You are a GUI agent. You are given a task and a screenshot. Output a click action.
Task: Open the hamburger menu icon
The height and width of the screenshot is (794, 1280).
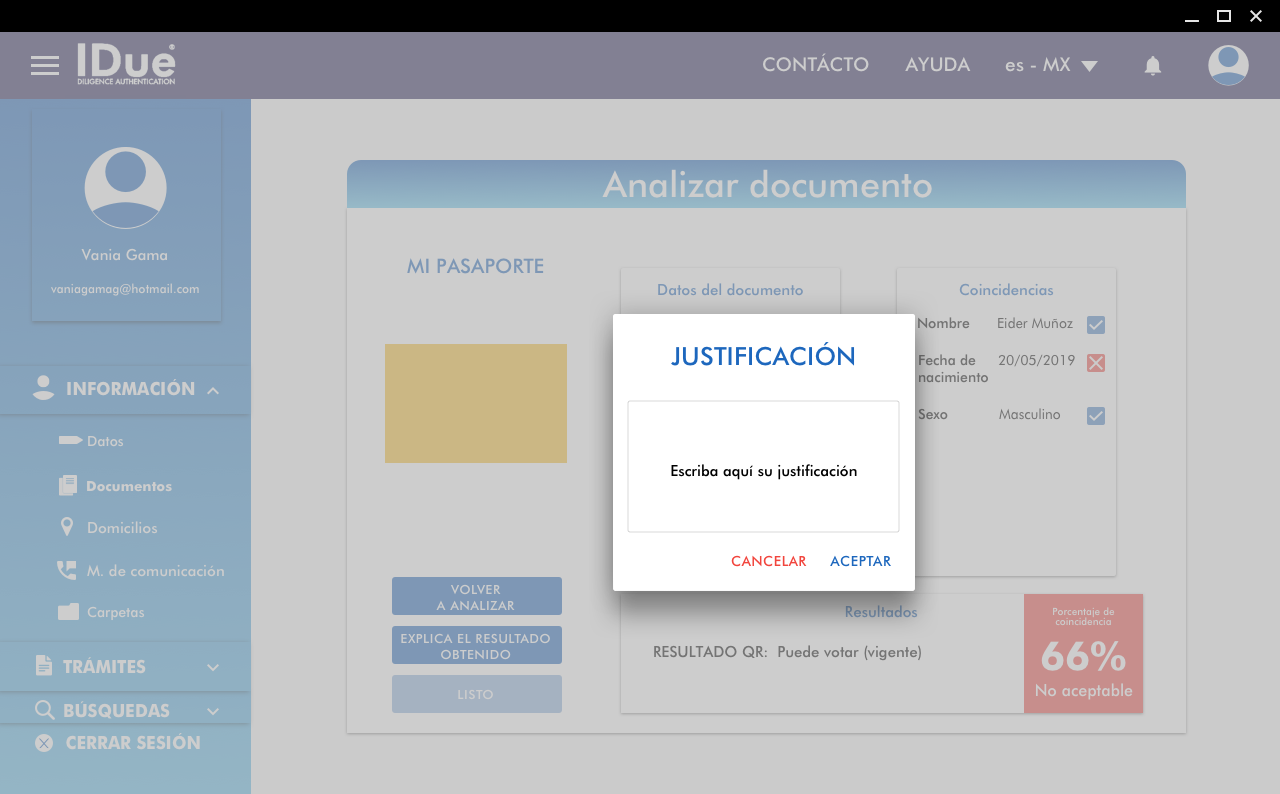point(45,66)
